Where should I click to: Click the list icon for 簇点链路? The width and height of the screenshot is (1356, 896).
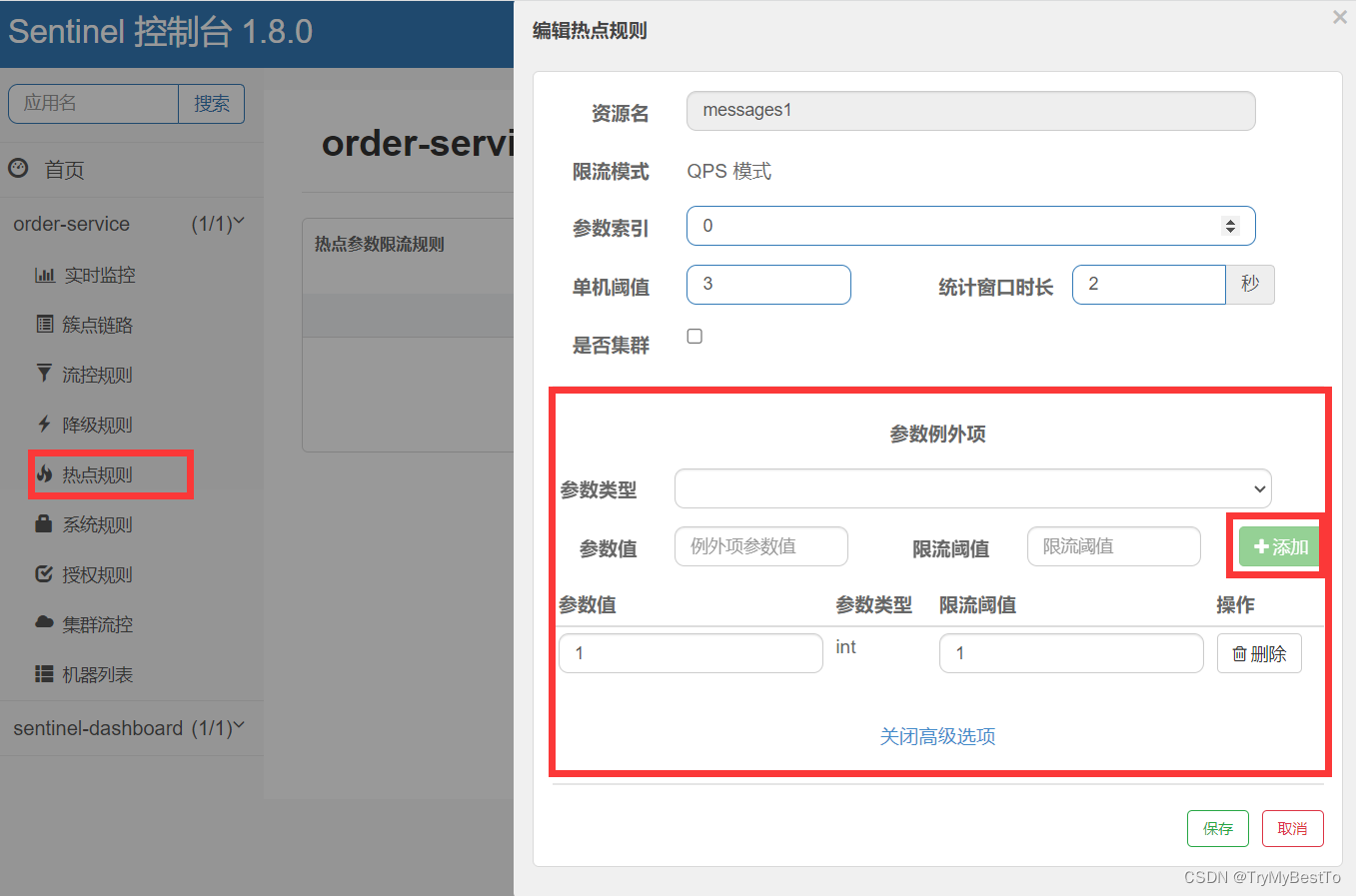[44, 324]
